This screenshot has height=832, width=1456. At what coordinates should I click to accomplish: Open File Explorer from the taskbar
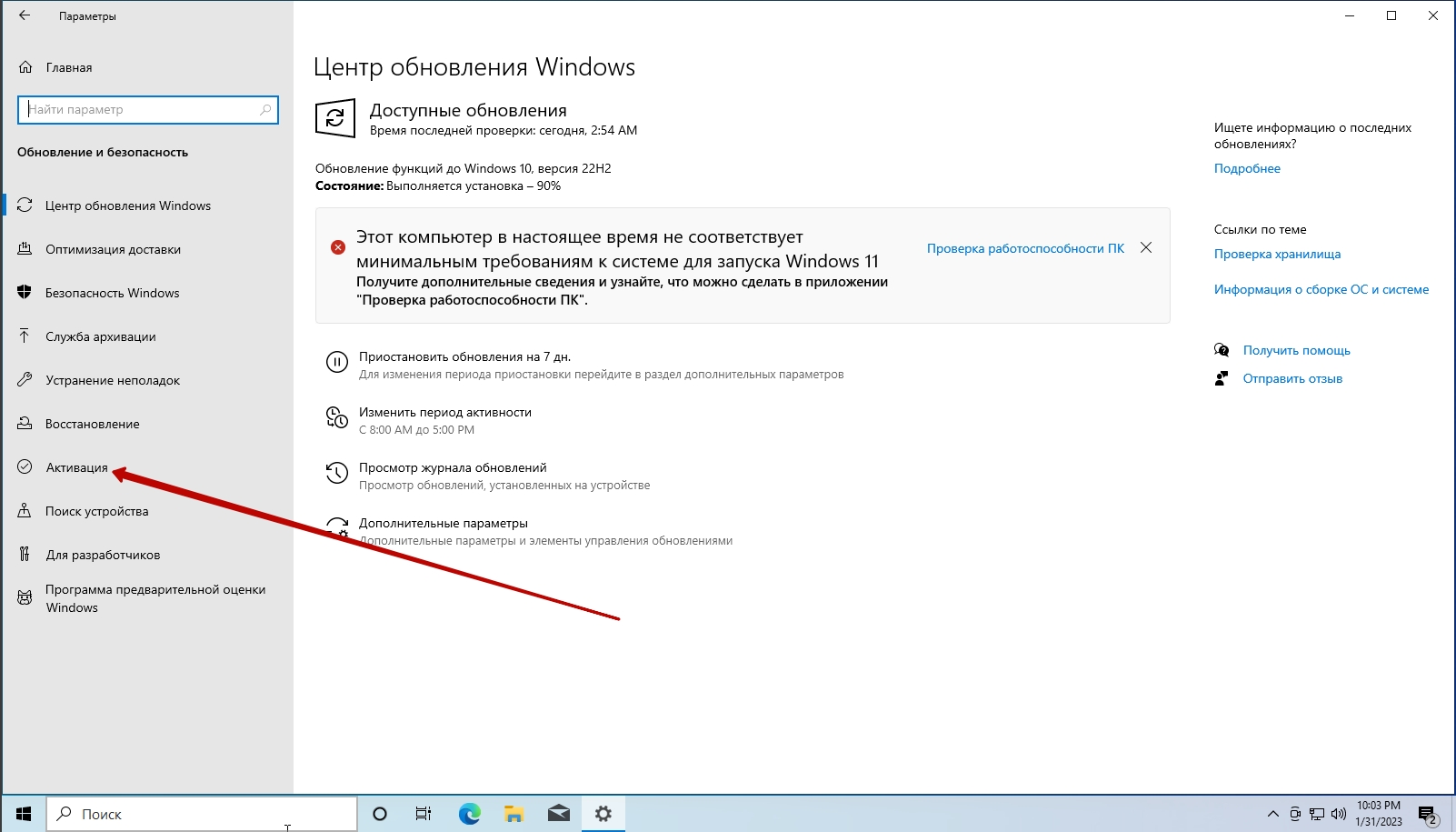[x=514, y=814]
